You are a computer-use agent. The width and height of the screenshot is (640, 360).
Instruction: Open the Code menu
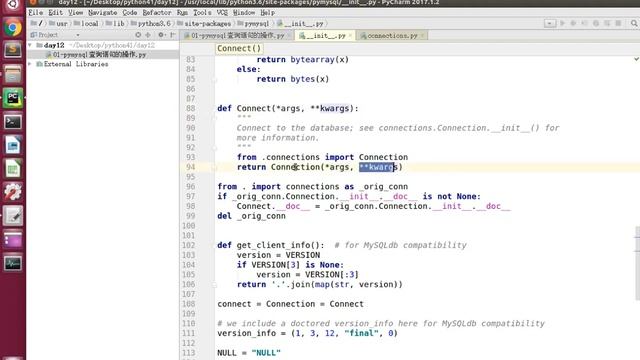pos(130,13)
